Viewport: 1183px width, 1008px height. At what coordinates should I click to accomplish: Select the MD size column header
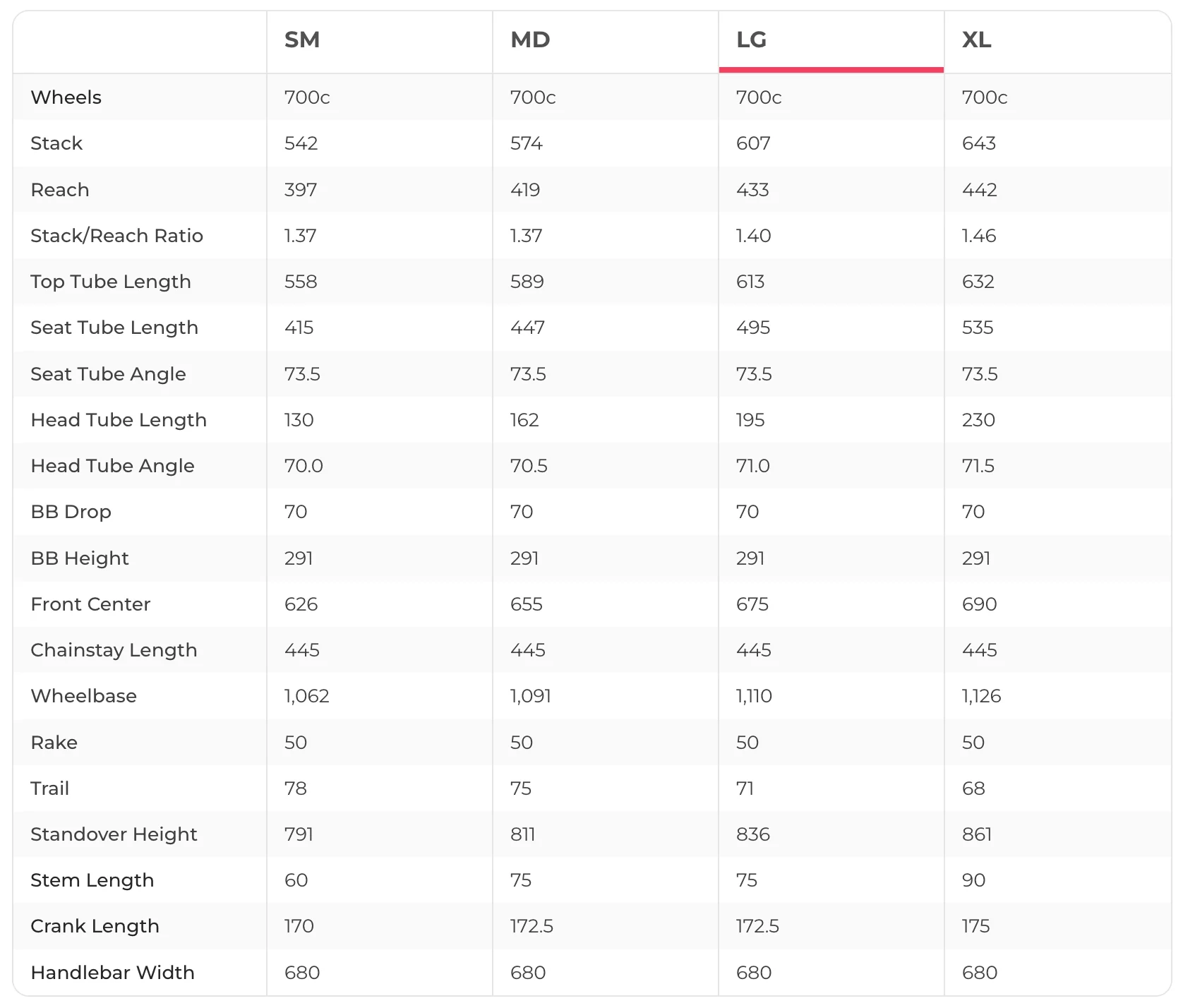[530, 40]
